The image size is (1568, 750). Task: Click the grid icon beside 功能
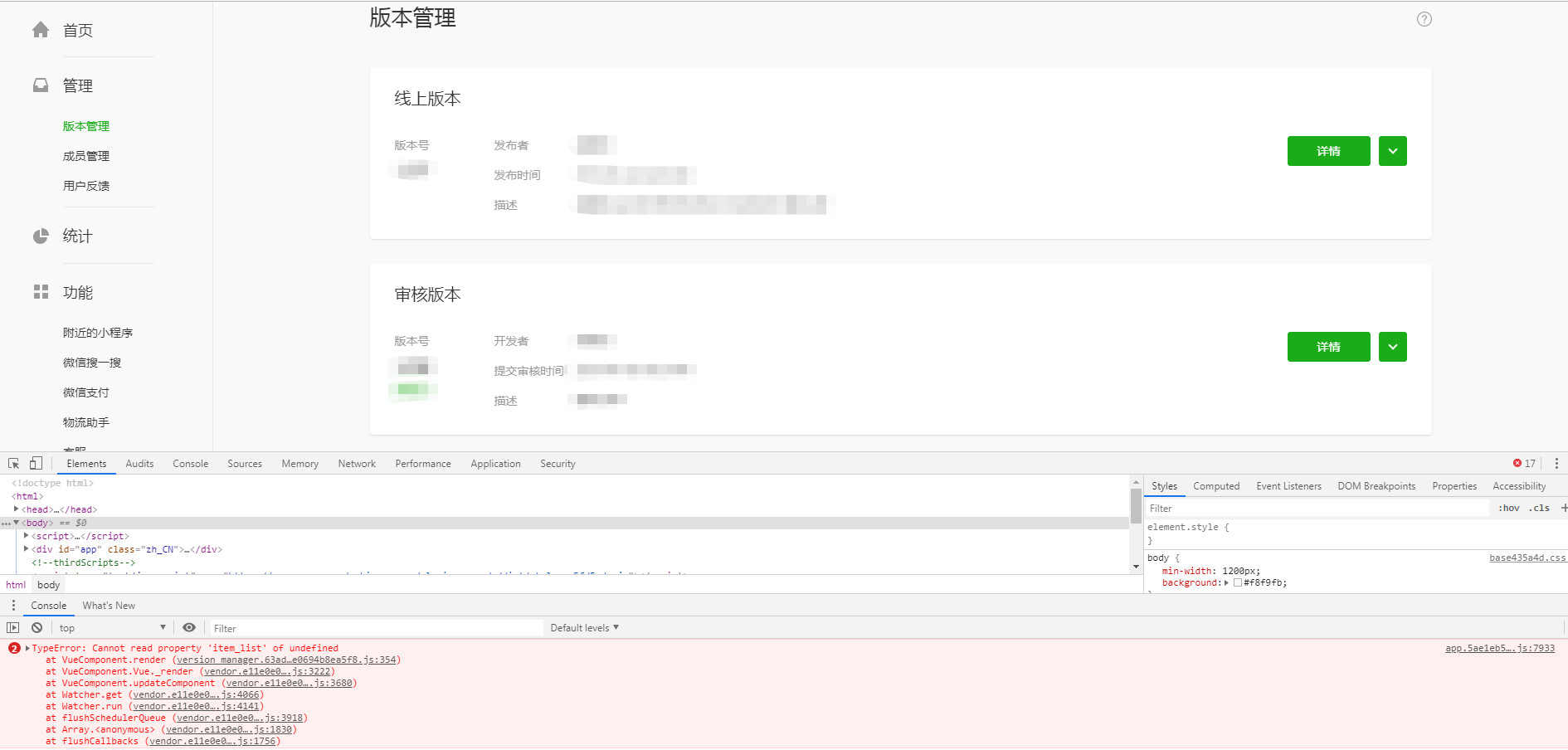tap(41, 292)
